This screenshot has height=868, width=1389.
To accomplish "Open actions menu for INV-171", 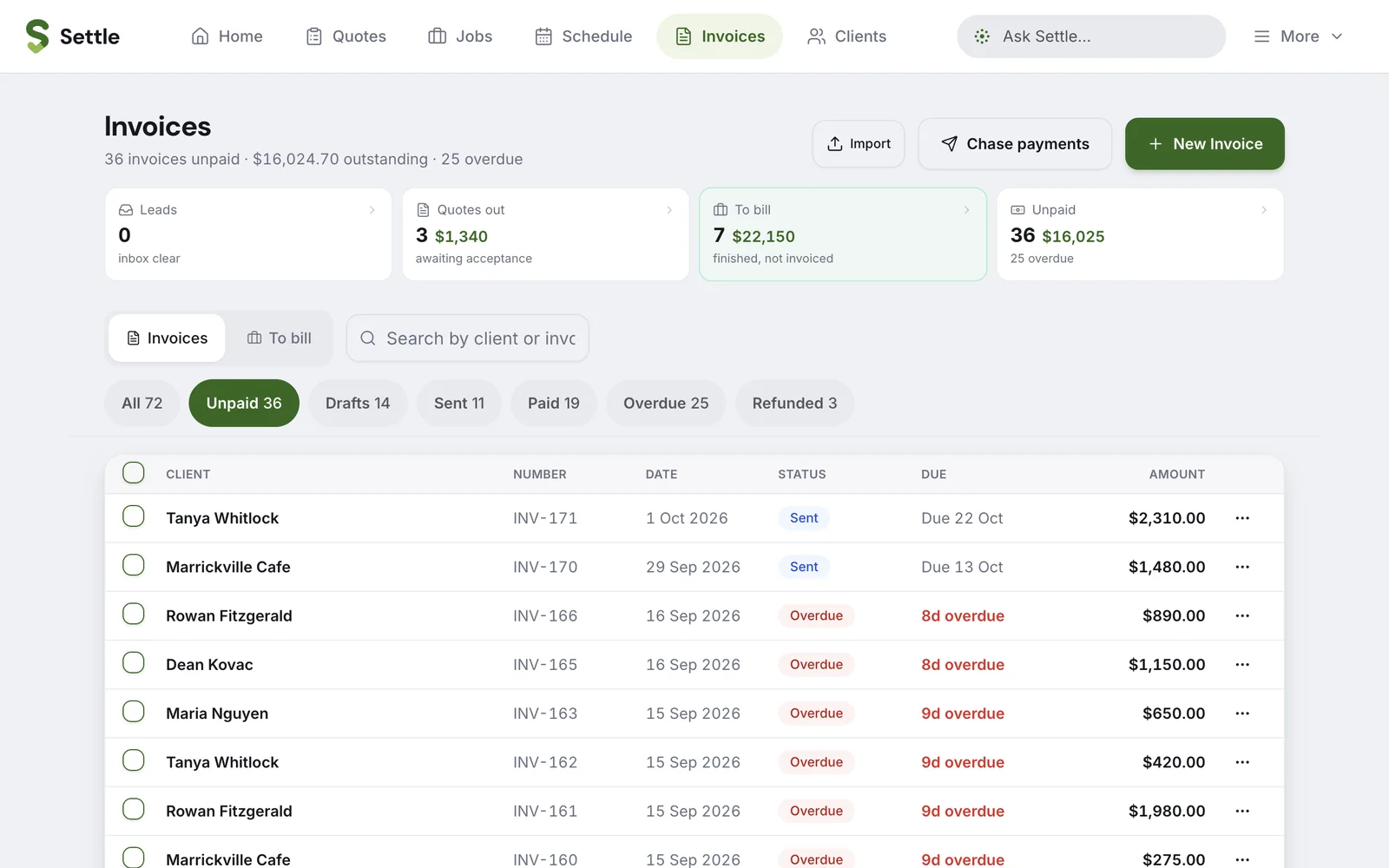I will 1242,518.
